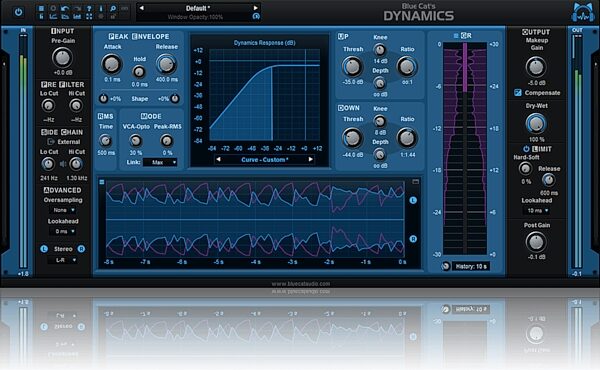Click the Mode section header
Image resolution: width=600 pixels, height=370 pixels.
pyautogui.click(x=151, y=116)
